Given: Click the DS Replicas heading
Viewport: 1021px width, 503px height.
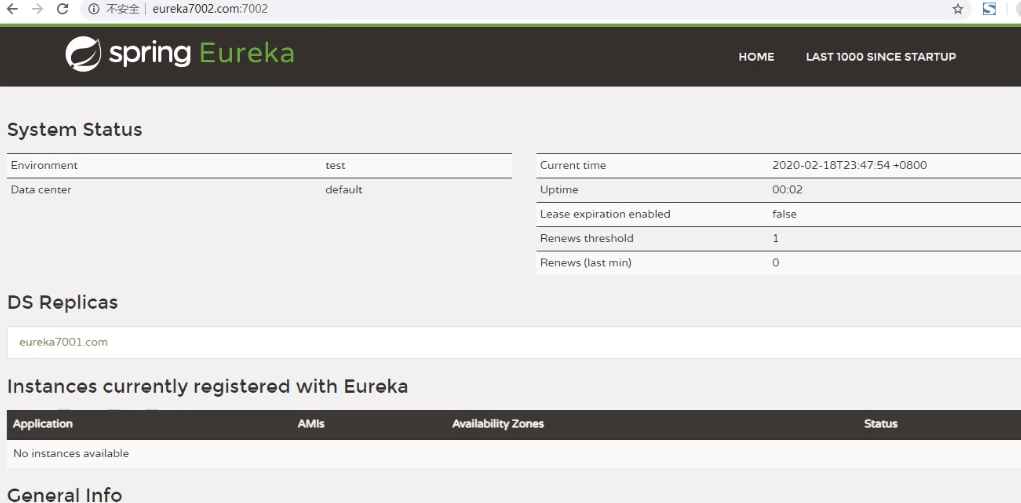Looking at the screenshot, I should pos(63,302).
